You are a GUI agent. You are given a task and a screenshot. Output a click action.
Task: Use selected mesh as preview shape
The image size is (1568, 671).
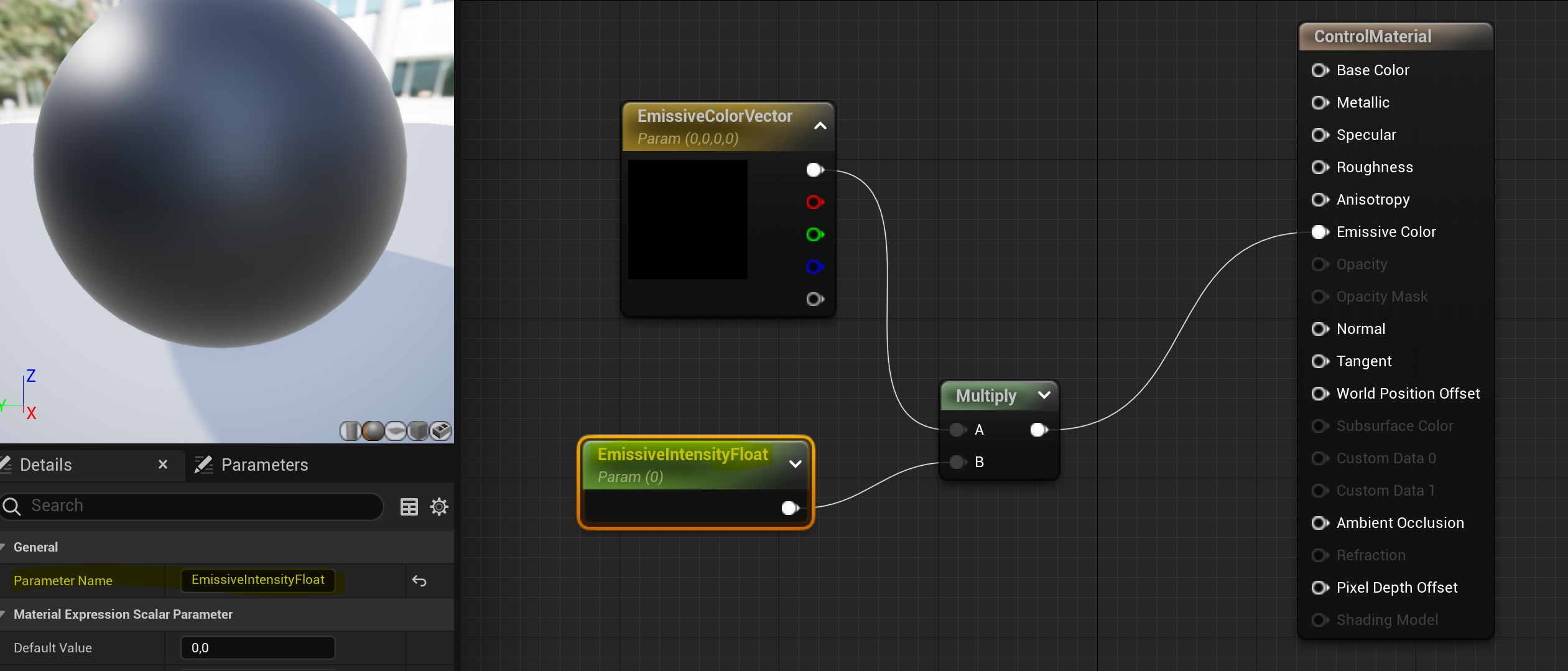click(441, 430)
